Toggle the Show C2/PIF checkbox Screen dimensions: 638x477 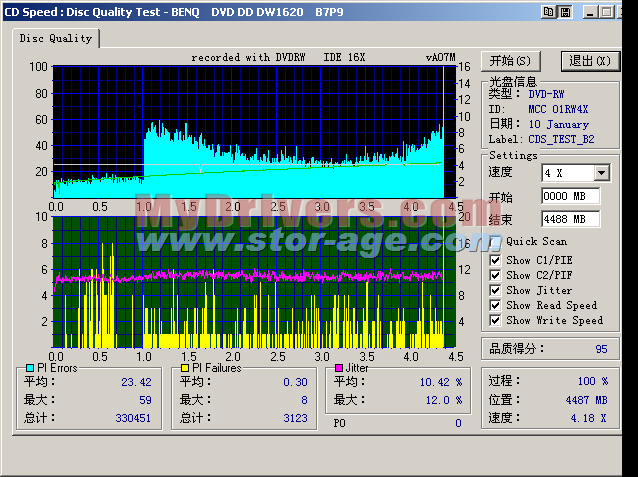(x=495, y=275)
